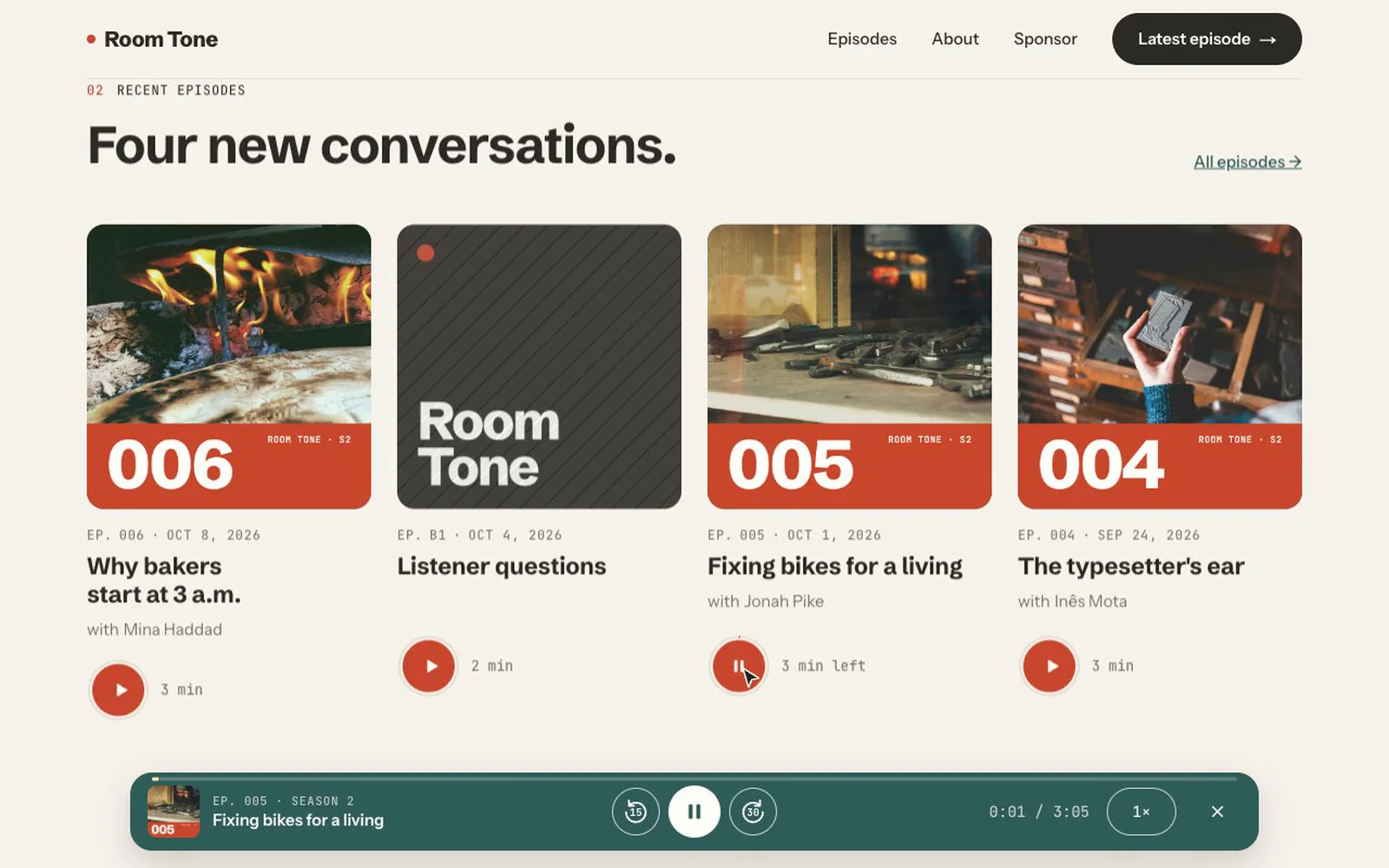Pause Fixing bikes episode on its card
Viewport: 1389px width, 868px height.
point(738,666)
